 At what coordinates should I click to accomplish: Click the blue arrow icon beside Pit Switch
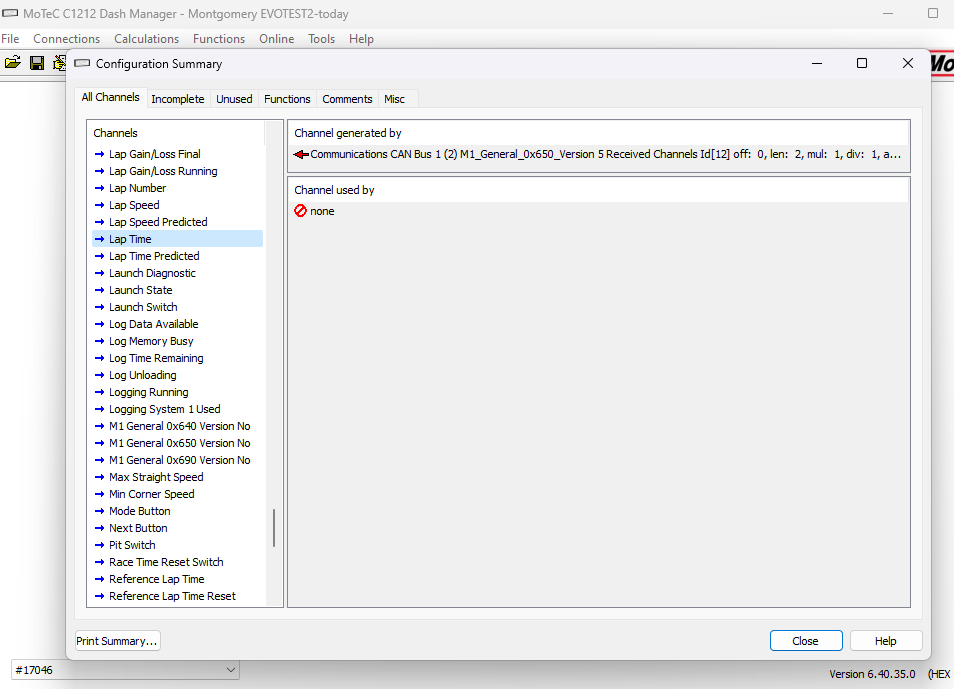pos(100,545)
